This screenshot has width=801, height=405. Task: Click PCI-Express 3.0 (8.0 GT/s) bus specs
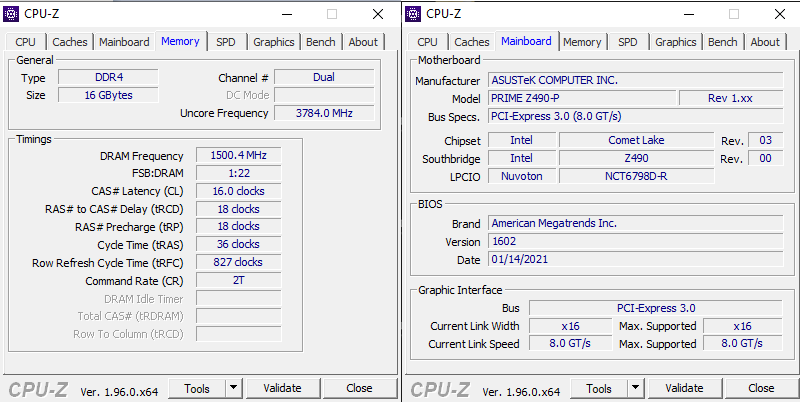click(635, 116)
